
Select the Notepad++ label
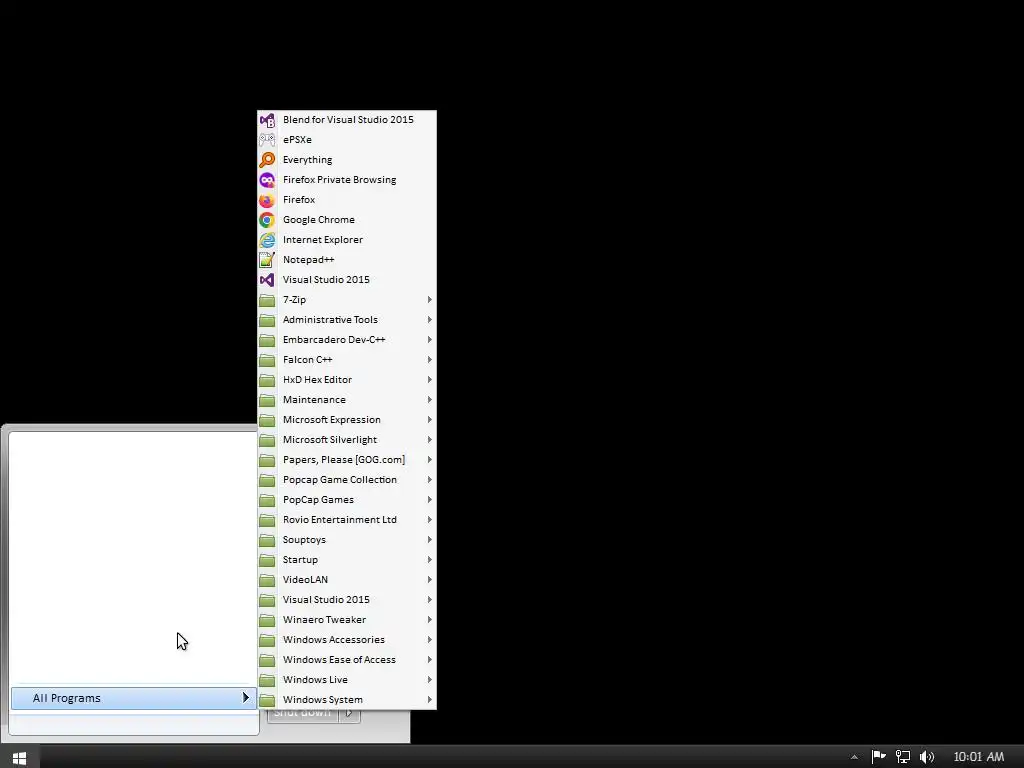[x=308, y=260]
